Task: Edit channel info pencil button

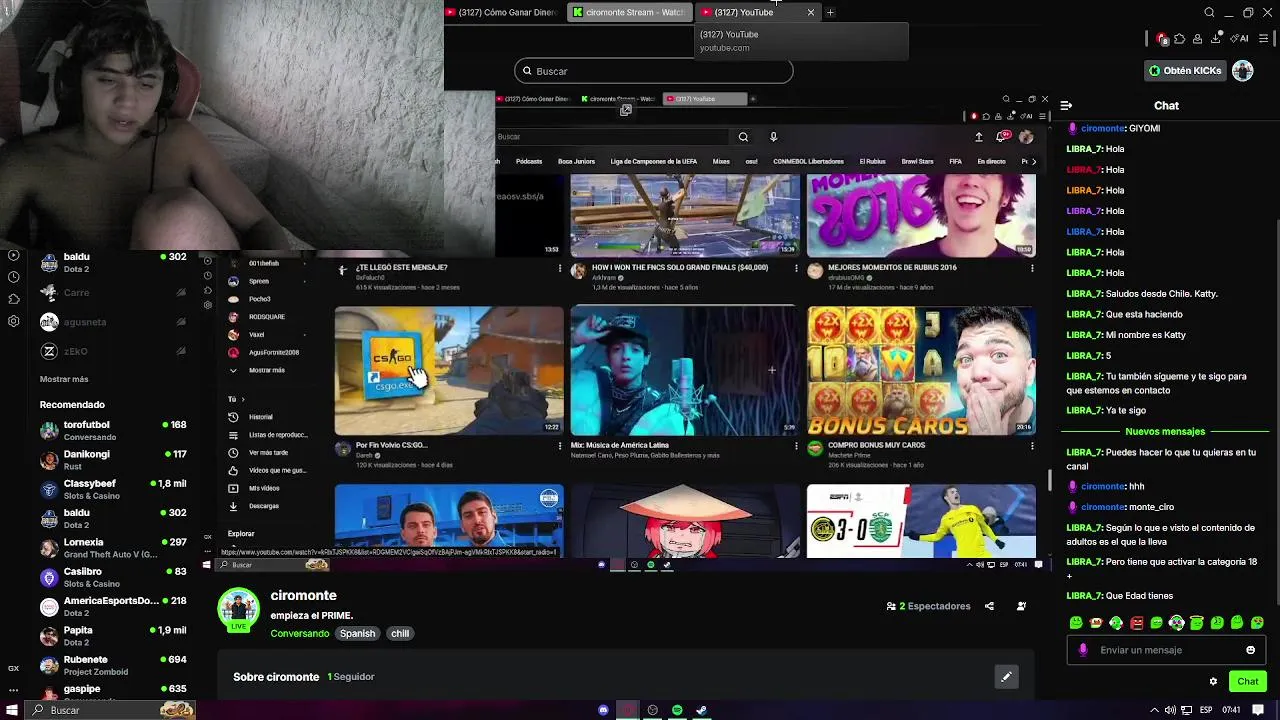Action: click(x=1006, y=677)
